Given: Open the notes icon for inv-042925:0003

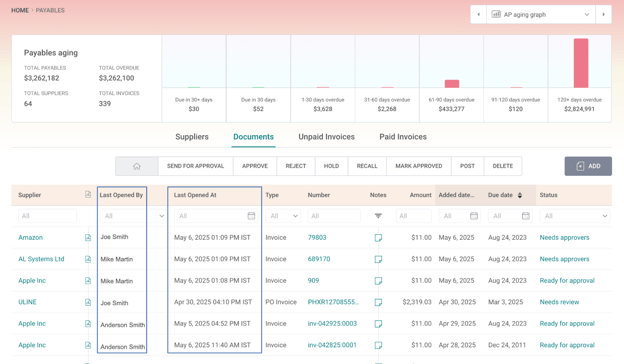Looking at the screenshot, I should pos(378,324).
